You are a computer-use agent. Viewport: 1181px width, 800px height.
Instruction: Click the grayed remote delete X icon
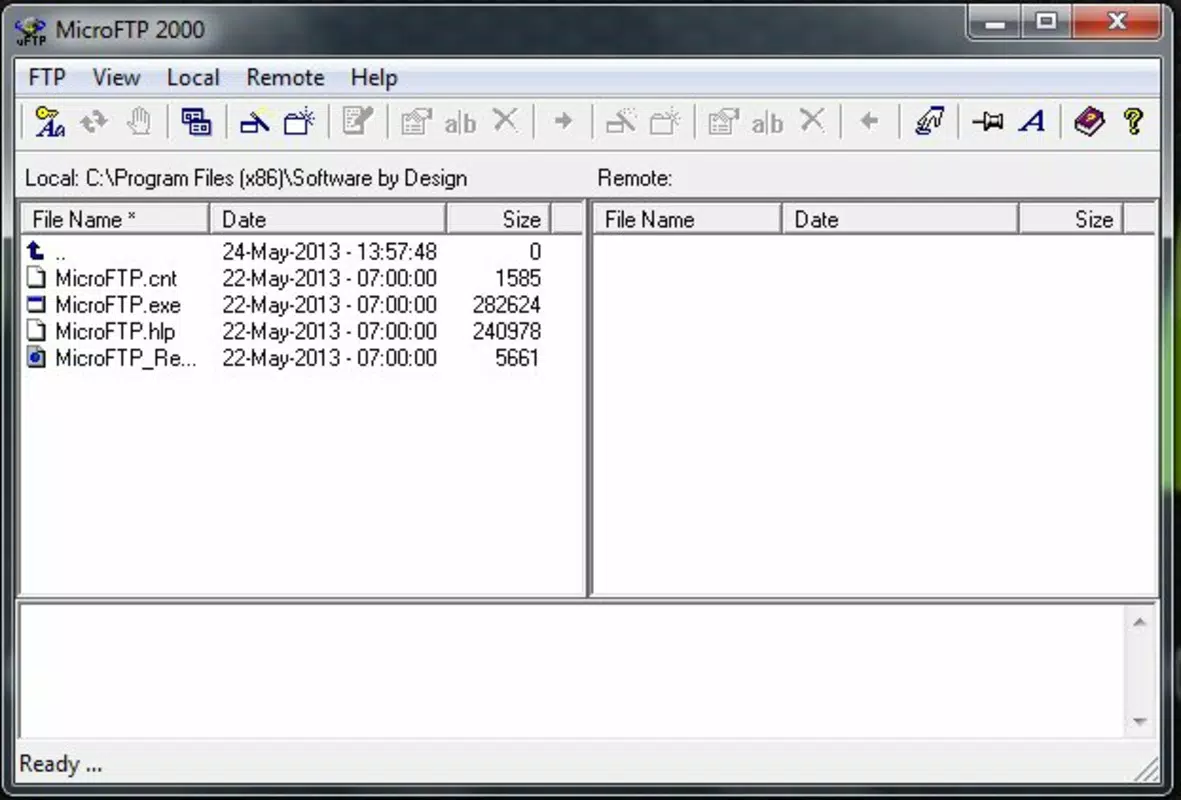point(812,121)
